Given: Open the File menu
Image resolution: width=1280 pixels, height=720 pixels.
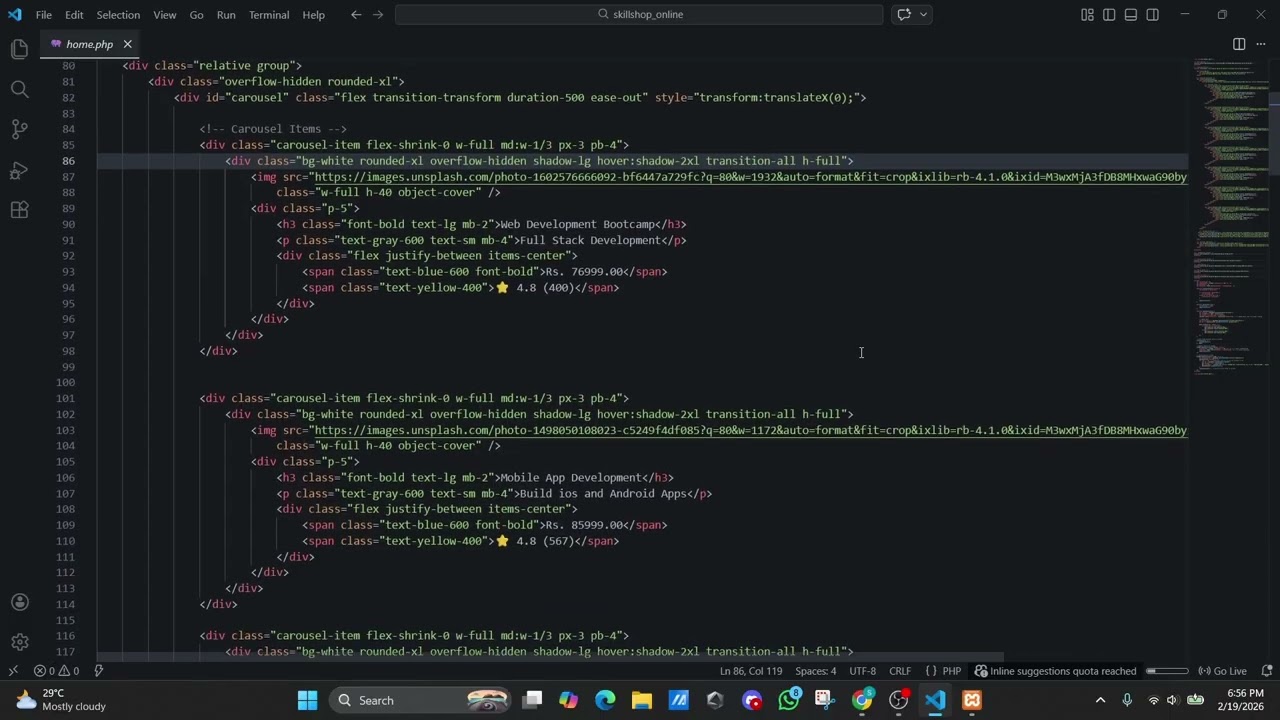Looking at the screenshot, I should 44,15.
